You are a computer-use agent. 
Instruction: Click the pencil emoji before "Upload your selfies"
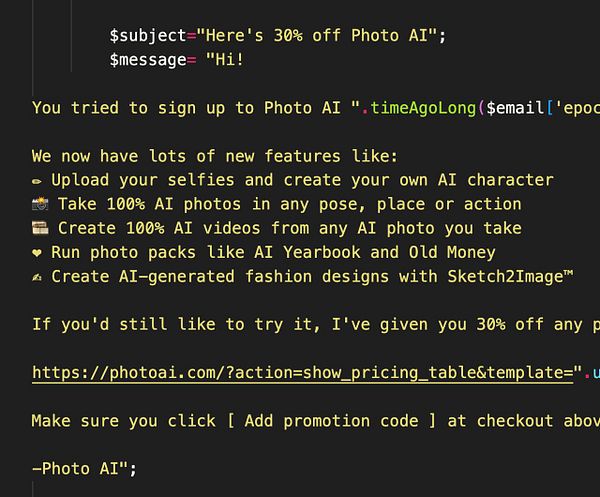(37, 180)
